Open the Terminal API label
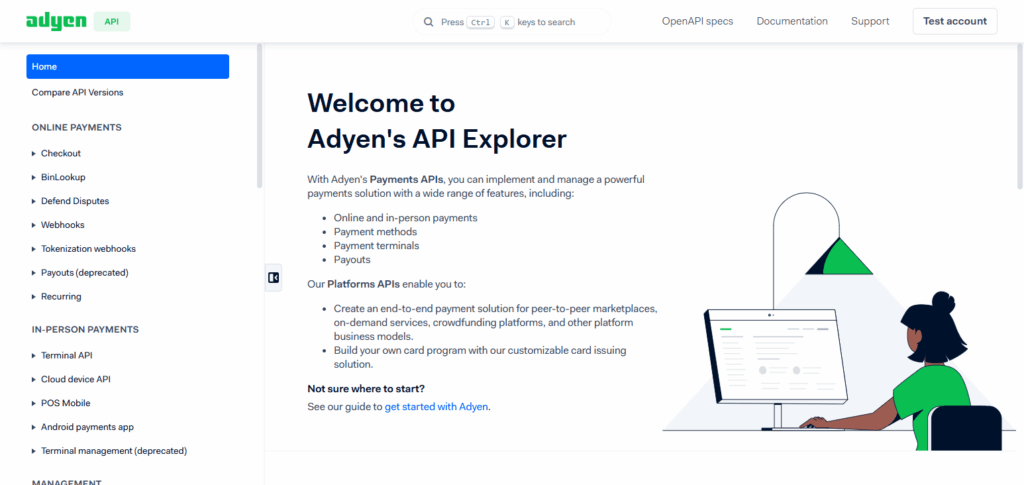Viewport: 1024px width, 485px height. coord(67,356)
